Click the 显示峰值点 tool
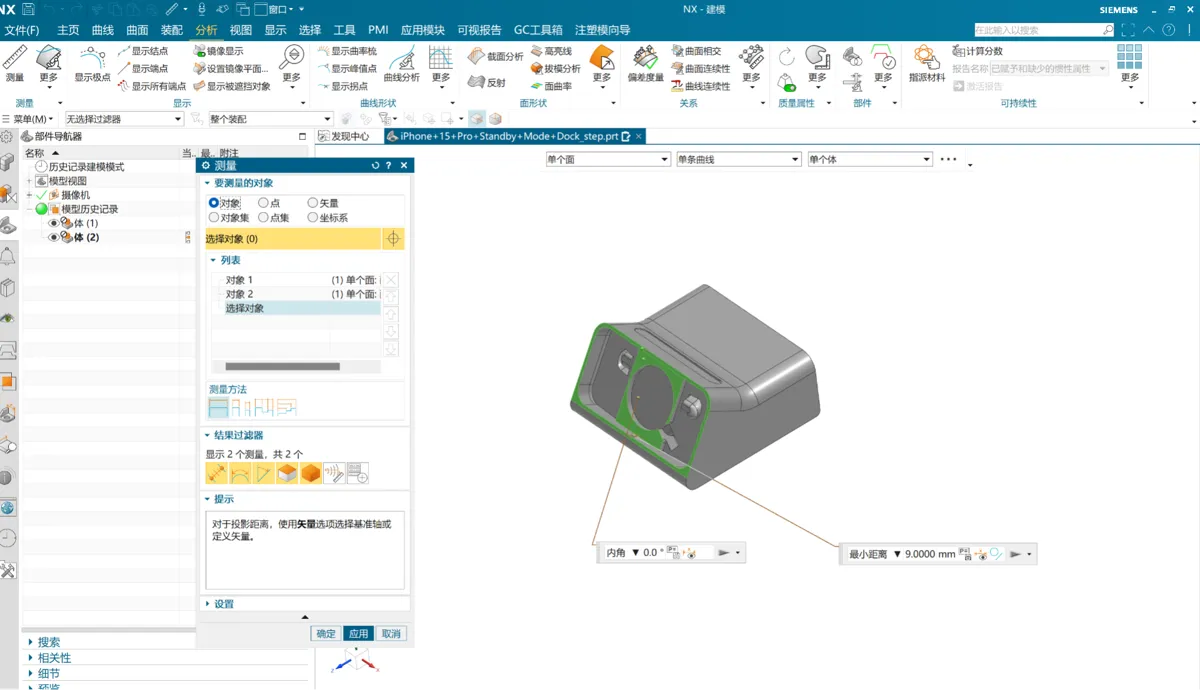The image size is (1200, 690). [x=346, y=68]
